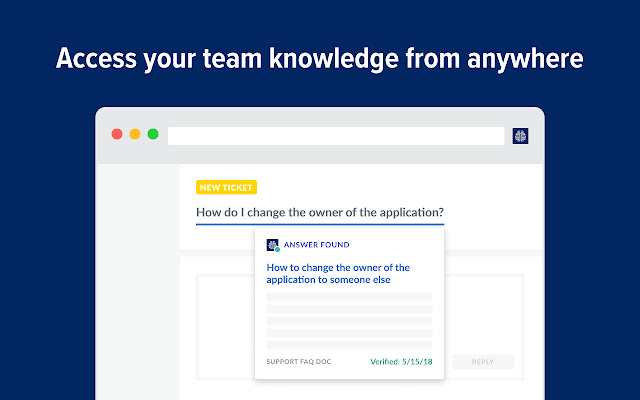Click the red close window dot
640x400 pixels.
[x=117, y=134]
